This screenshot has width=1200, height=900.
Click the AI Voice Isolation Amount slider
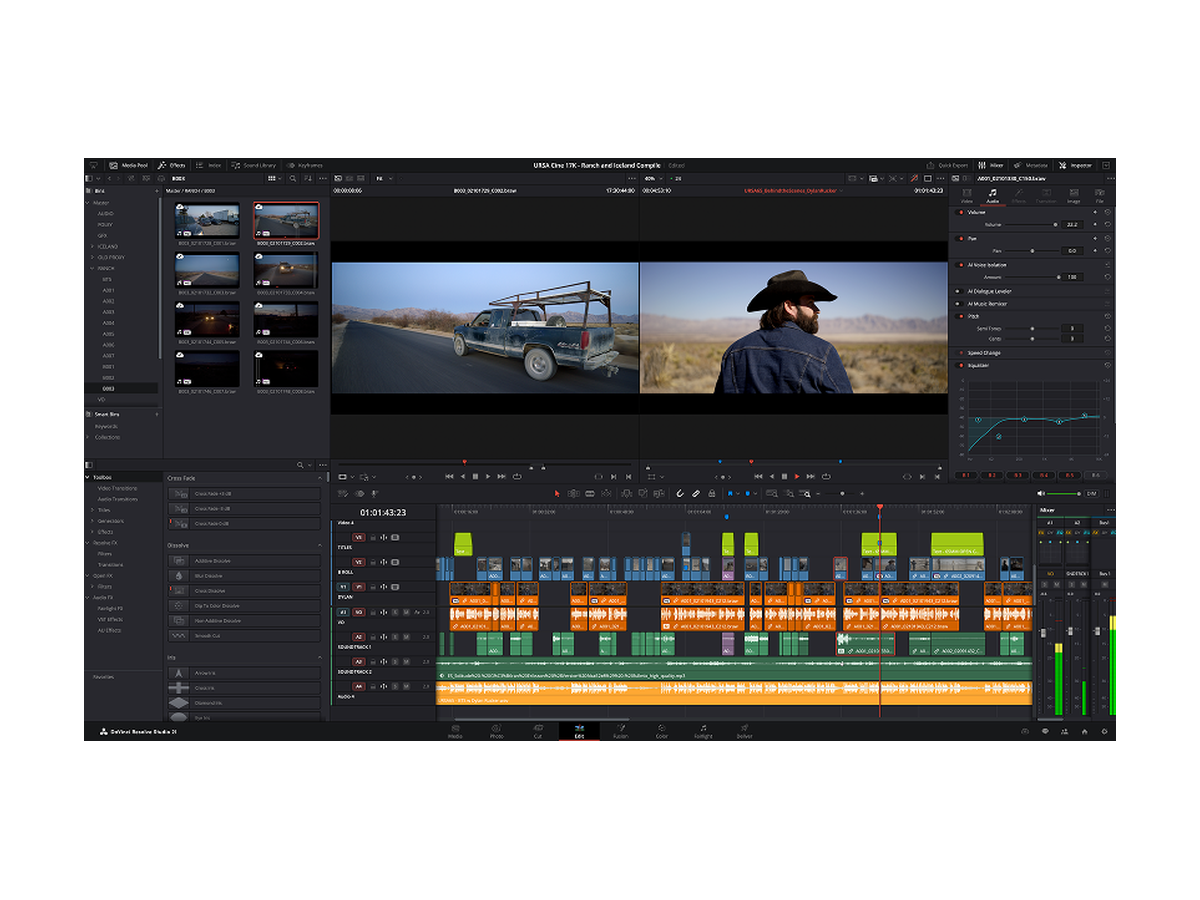1032,277
